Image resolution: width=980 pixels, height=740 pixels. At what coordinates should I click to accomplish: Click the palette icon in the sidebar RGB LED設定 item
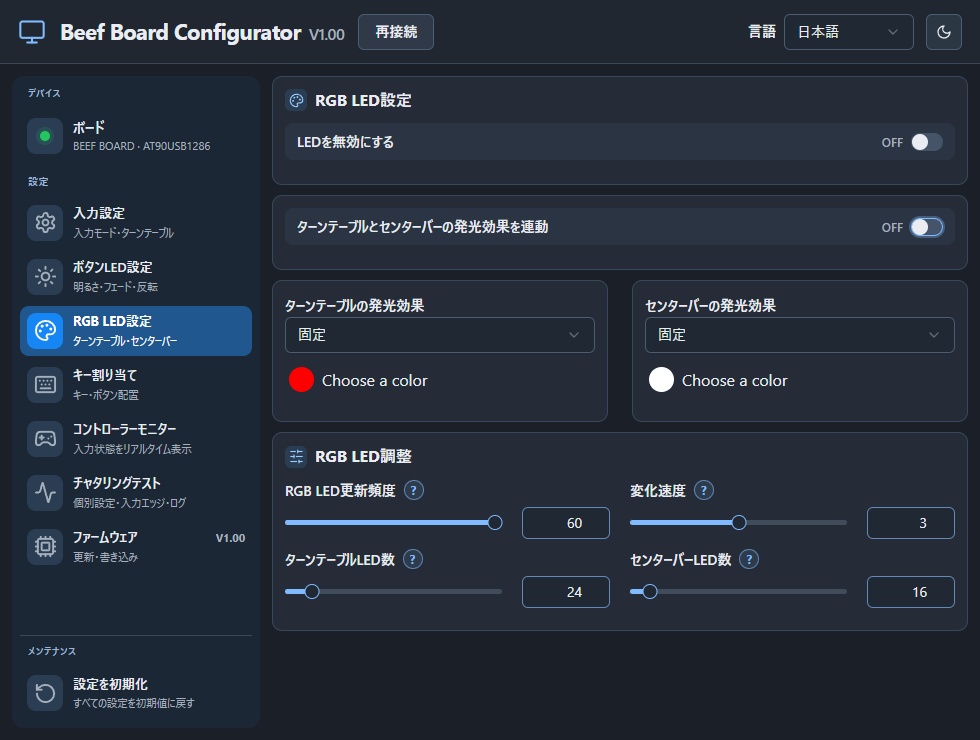45,331
